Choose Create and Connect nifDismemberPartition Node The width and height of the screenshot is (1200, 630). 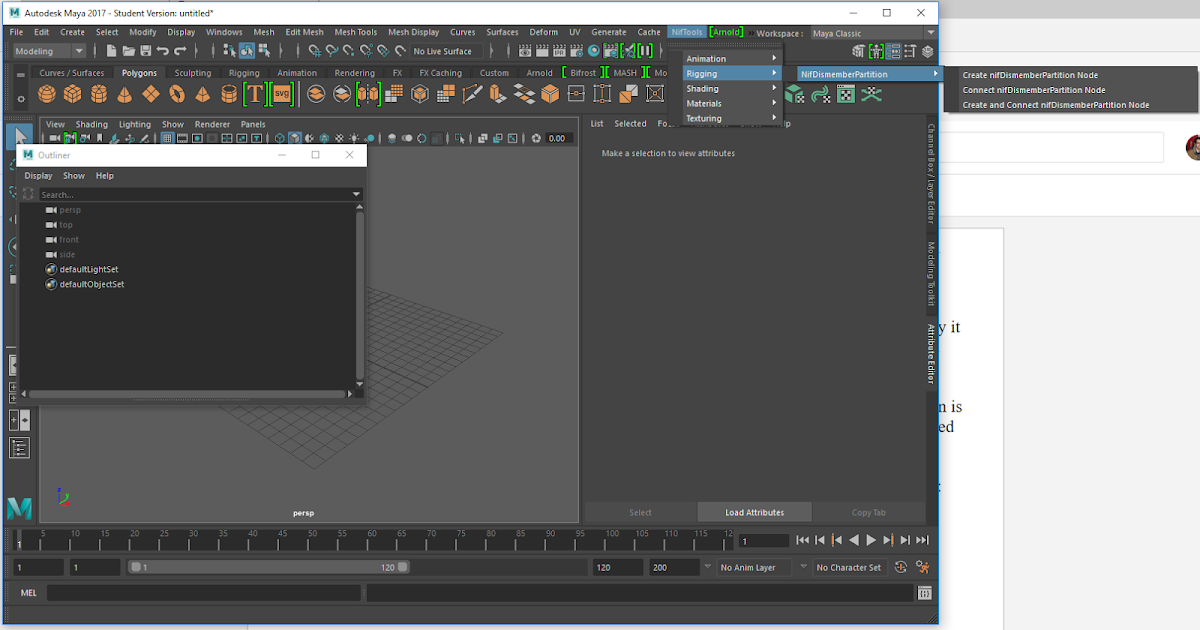[x=1056, y=105]
